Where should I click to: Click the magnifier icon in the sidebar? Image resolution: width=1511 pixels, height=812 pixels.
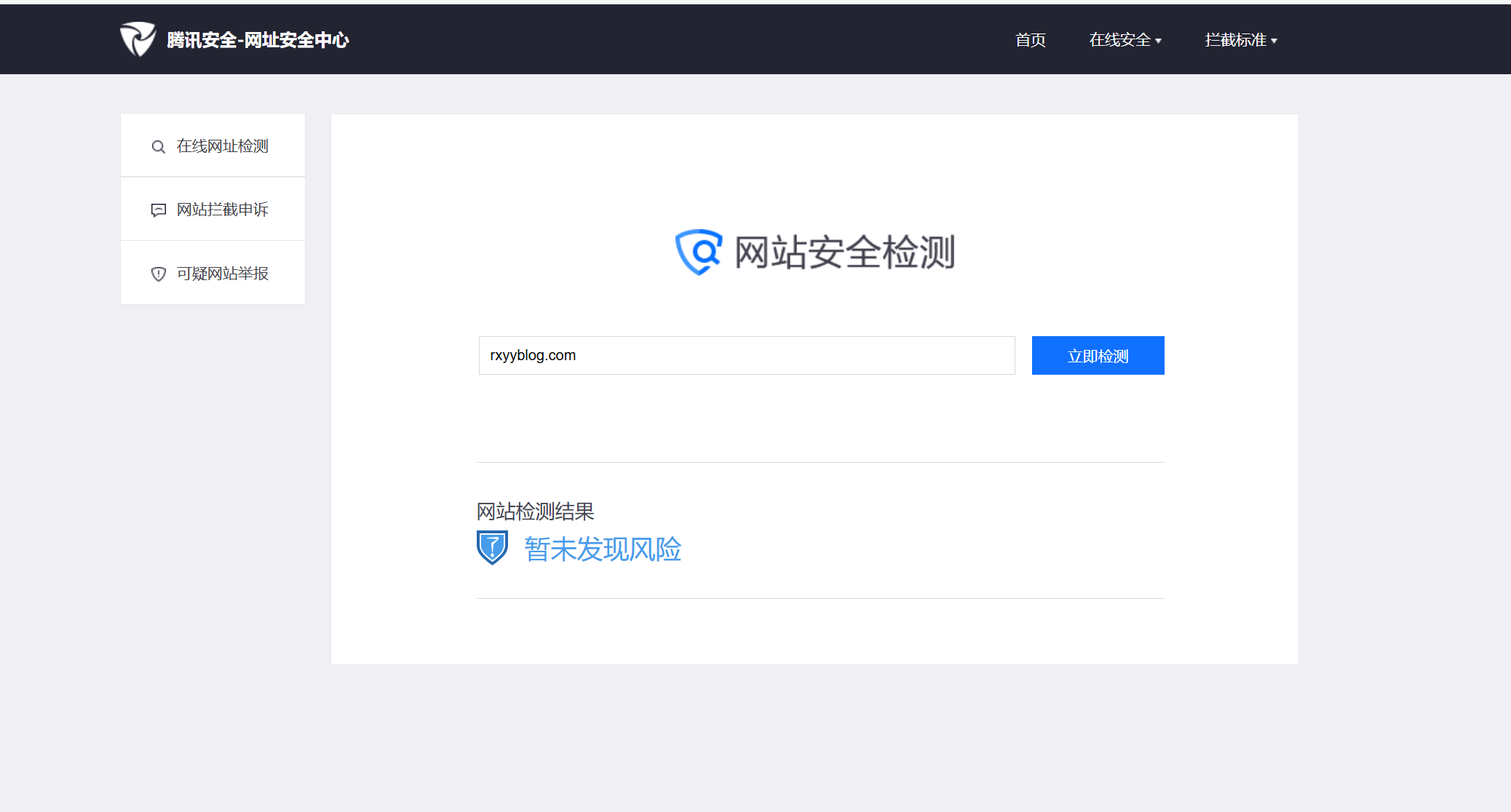(158, 147)
